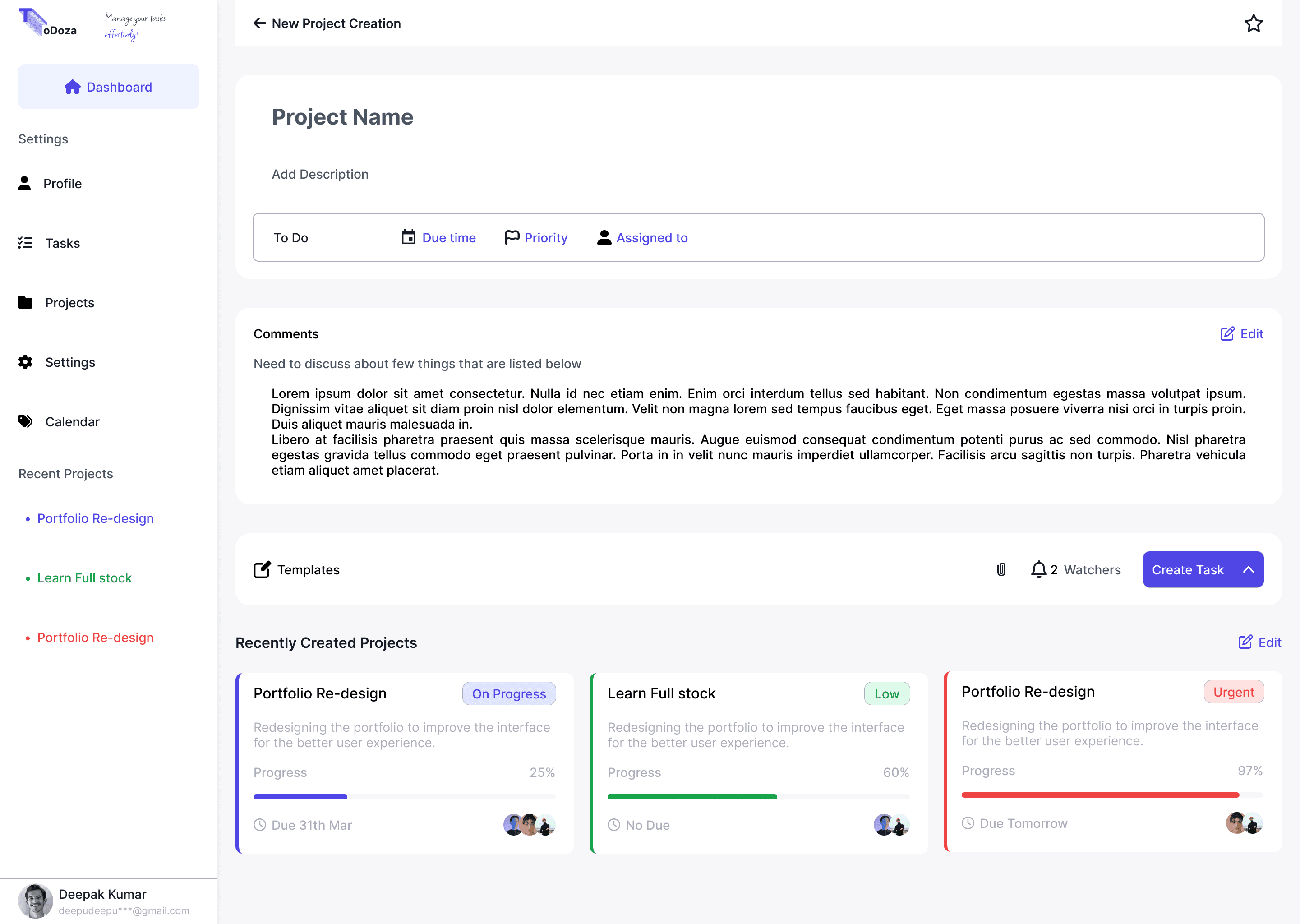Open the Due time picker
This screenshot has width=1300, height=924.
[x=438, y=238]
